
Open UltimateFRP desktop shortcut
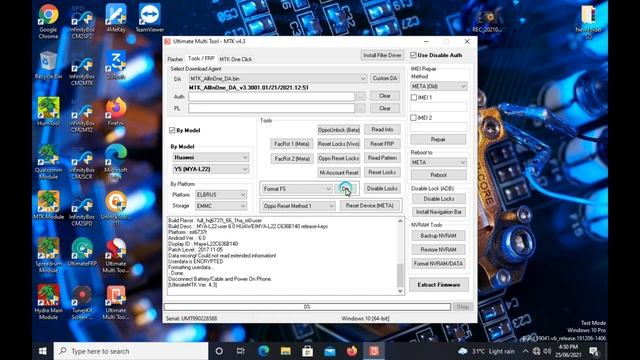[82, 252]
